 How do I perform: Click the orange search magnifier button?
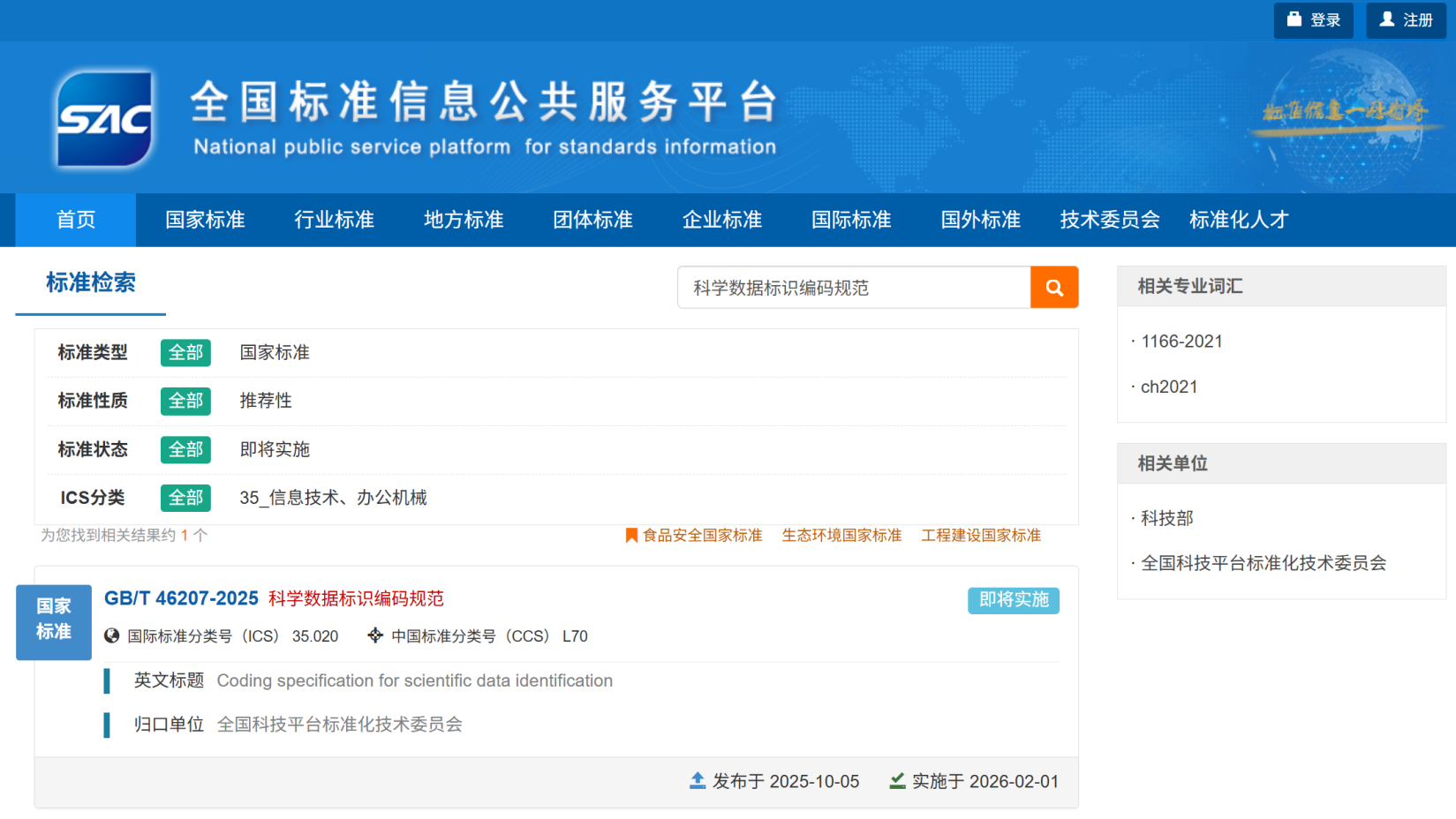coord(1053,288)
